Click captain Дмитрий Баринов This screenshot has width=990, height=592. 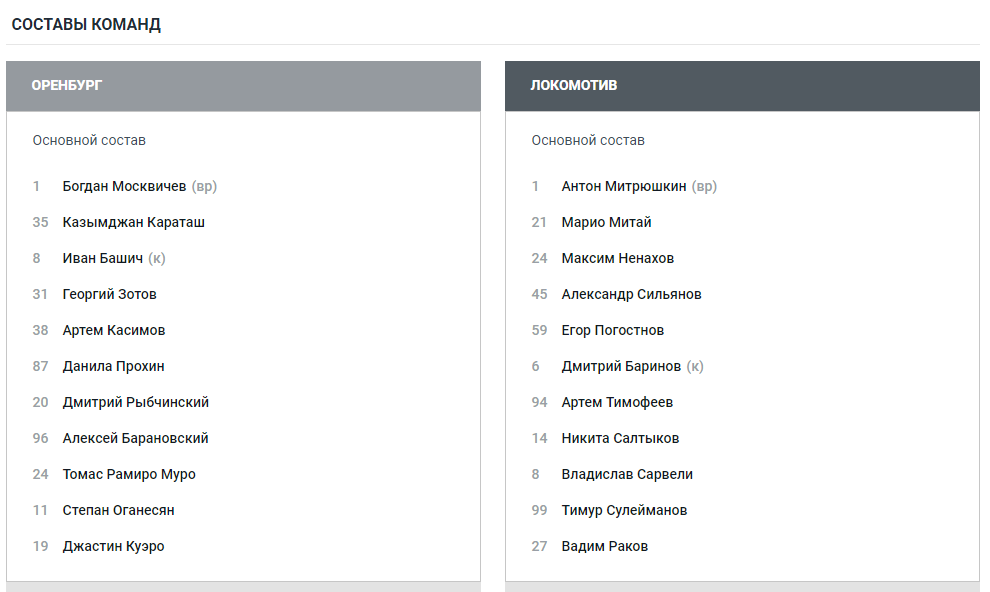[621, 366]
